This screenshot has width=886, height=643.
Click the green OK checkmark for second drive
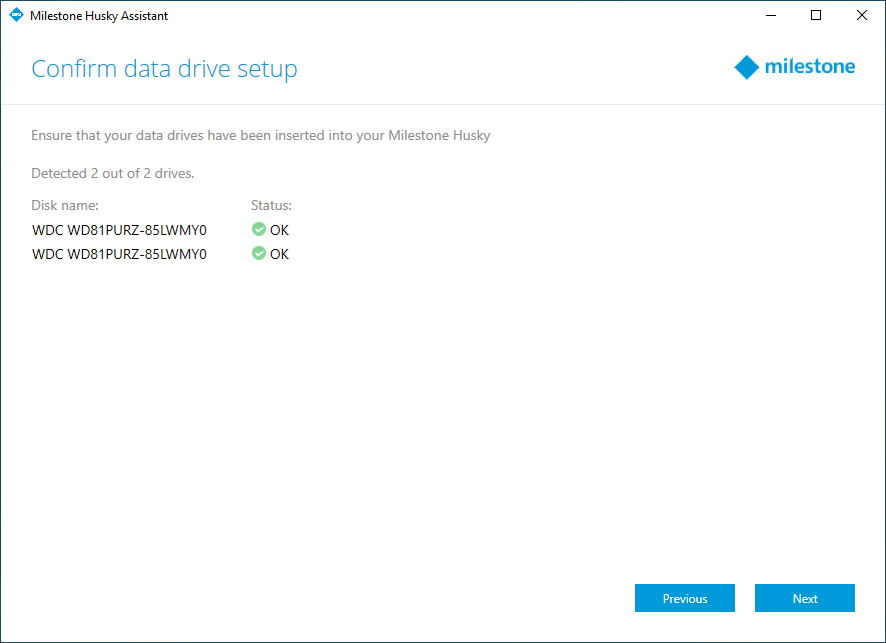click(x=259, y=254)
